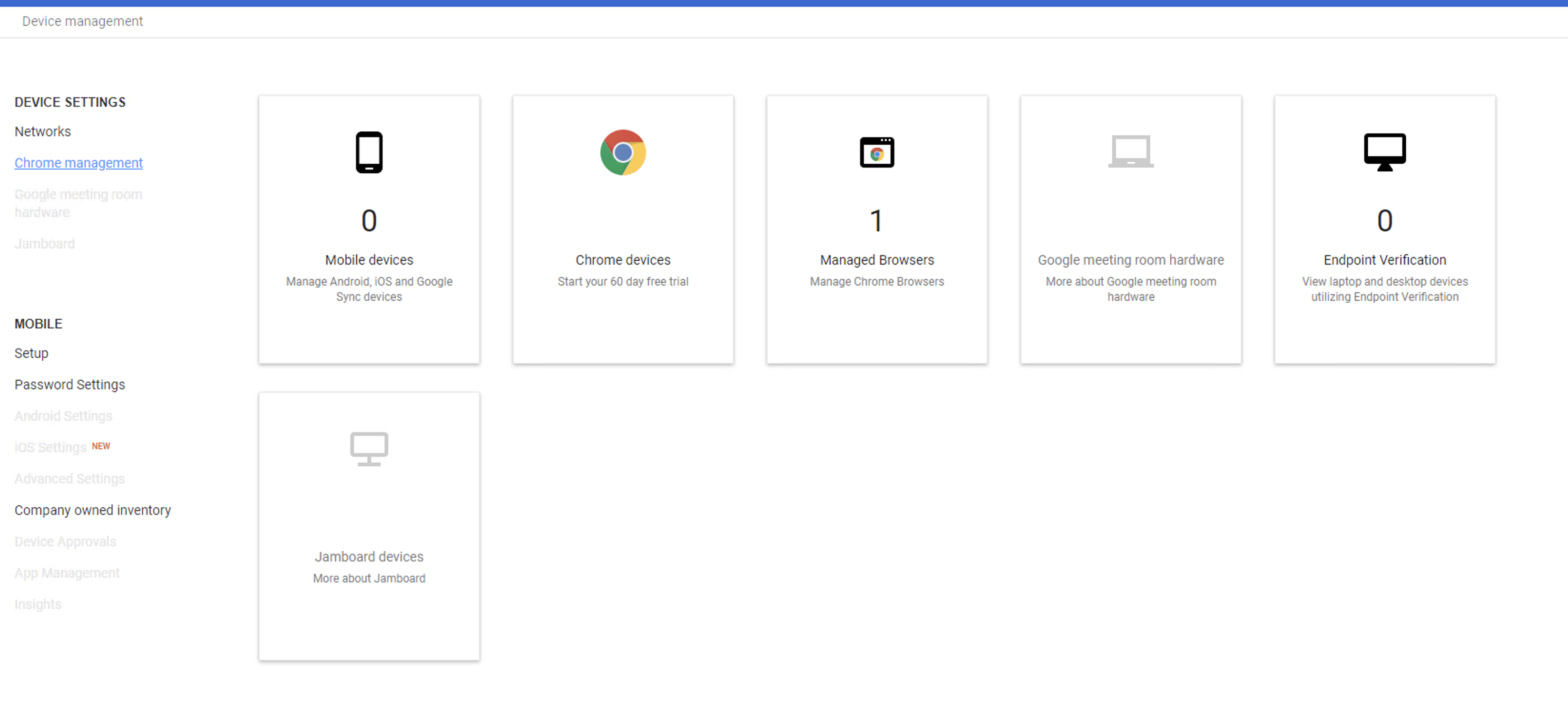
Task: Open the Managed Browsers card title
Action: coord(876,260)
